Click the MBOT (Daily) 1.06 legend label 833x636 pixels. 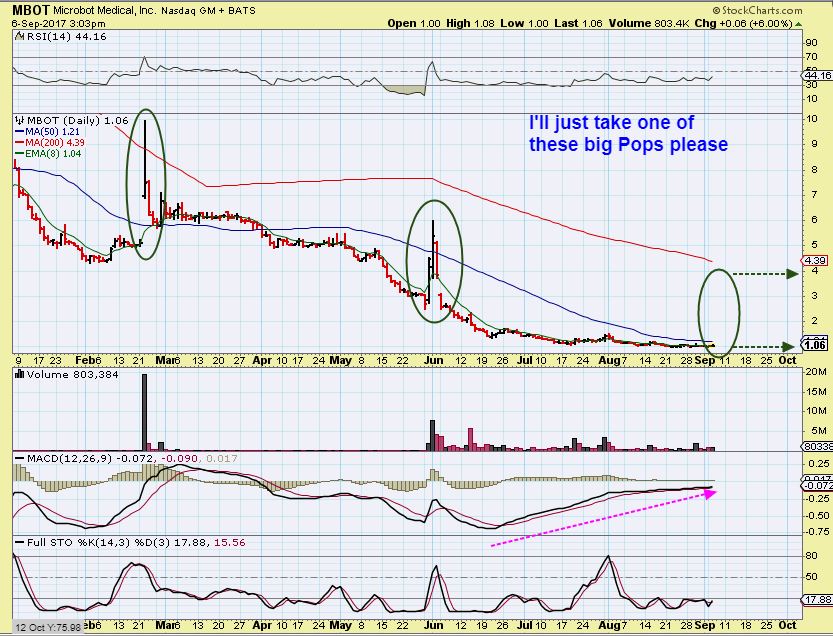click(78, 121)
